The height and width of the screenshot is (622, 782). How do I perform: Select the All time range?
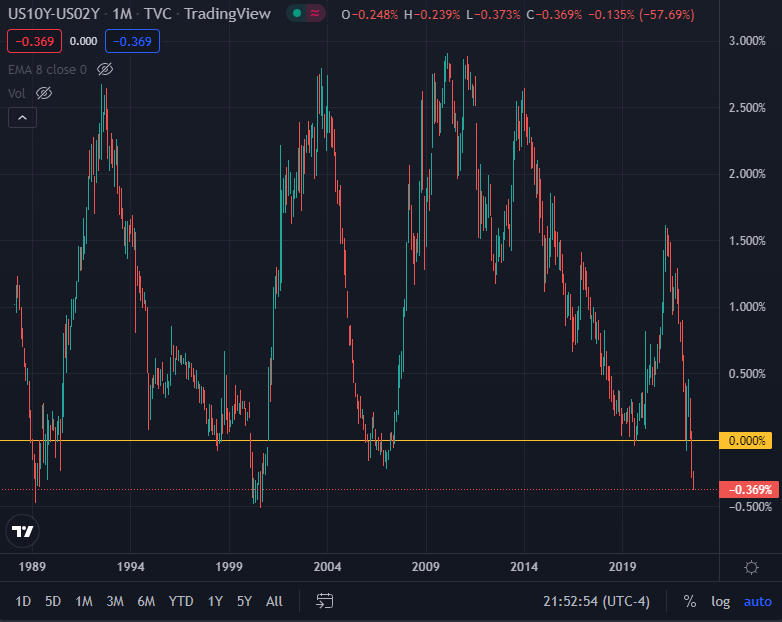[x=274, y=602]
